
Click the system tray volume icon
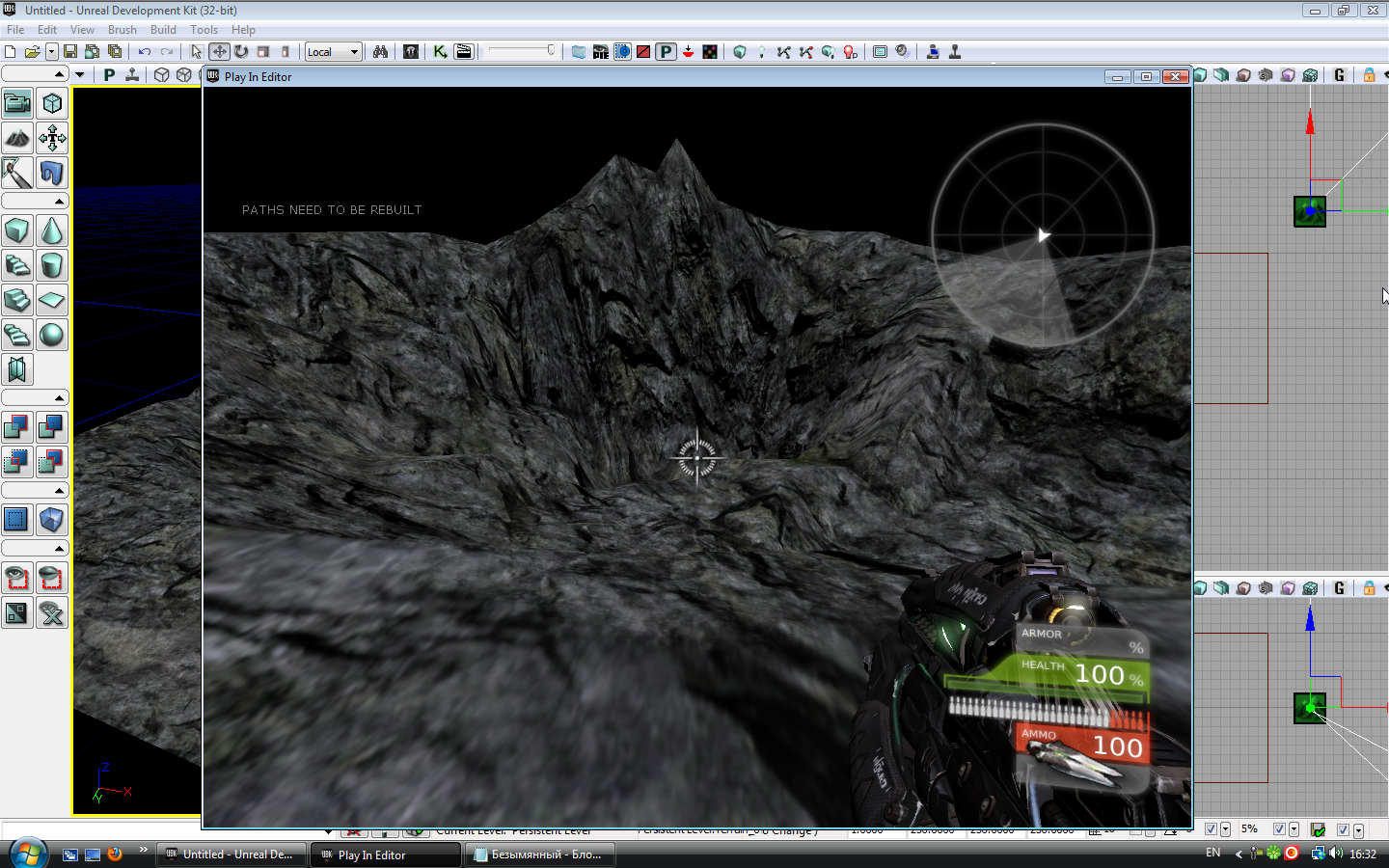(x=1336, y=854)
